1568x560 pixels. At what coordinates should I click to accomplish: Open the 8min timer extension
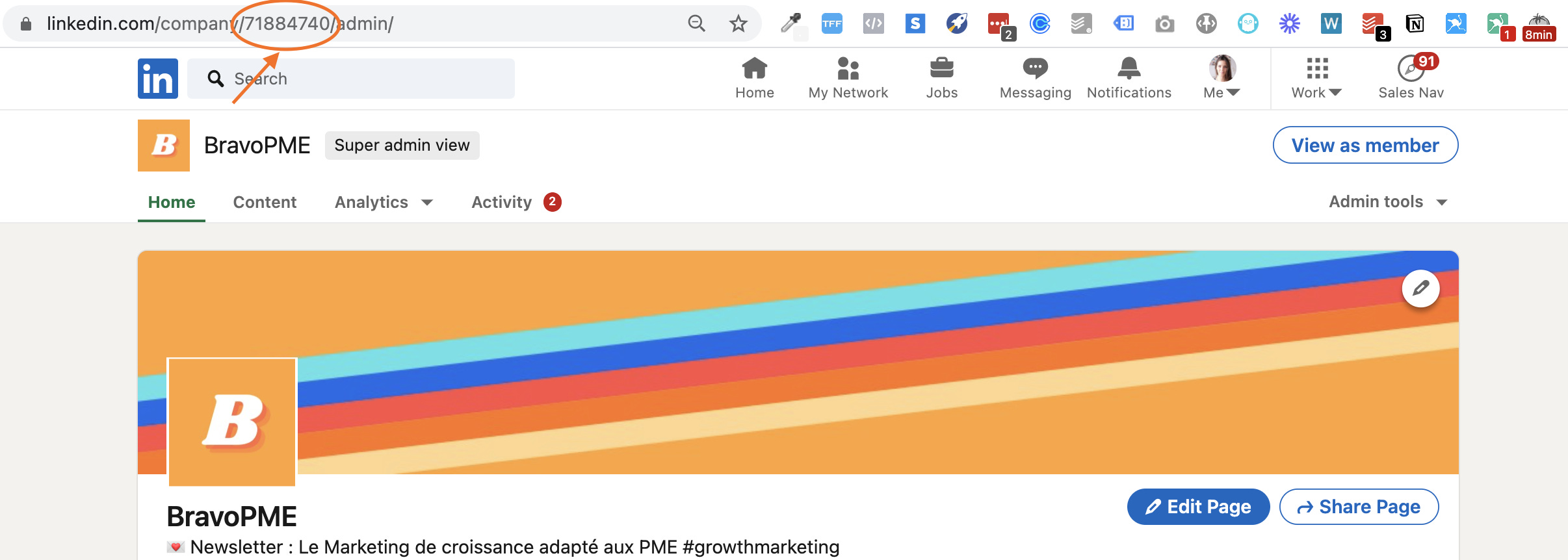click(1539, 27)
